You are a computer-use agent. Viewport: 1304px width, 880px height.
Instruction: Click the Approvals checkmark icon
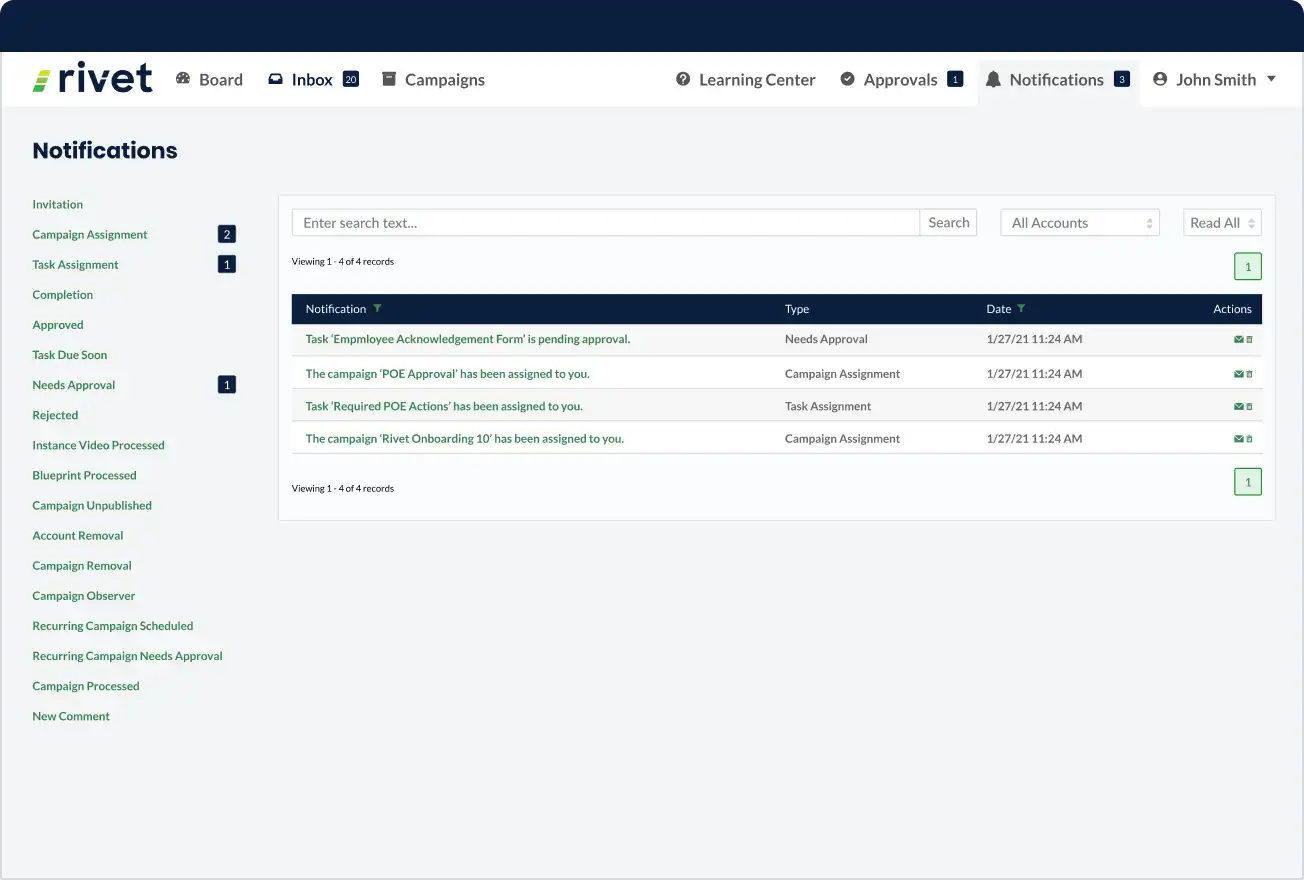(x=849, y=79)
